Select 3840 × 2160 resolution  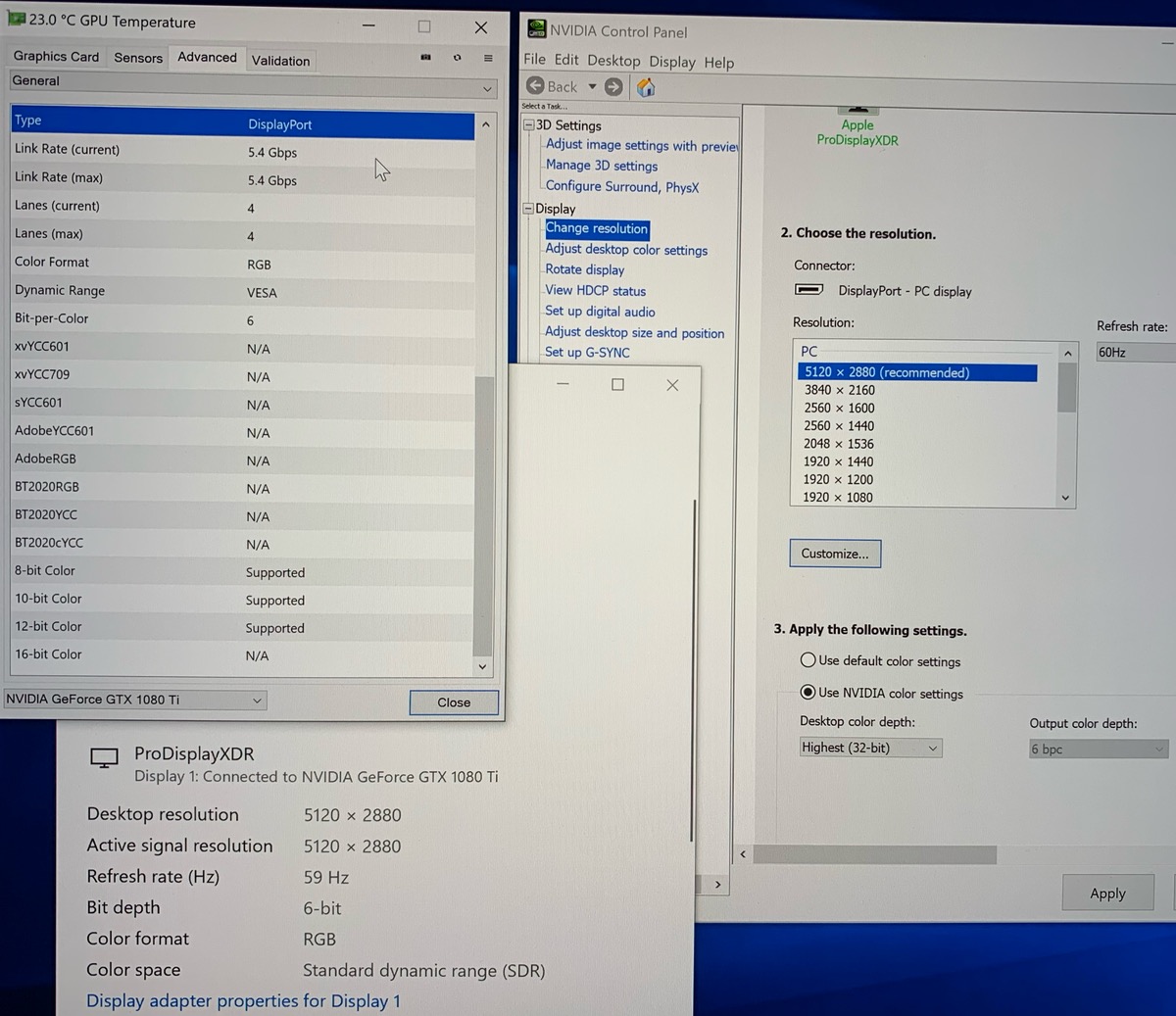(840, 390)
